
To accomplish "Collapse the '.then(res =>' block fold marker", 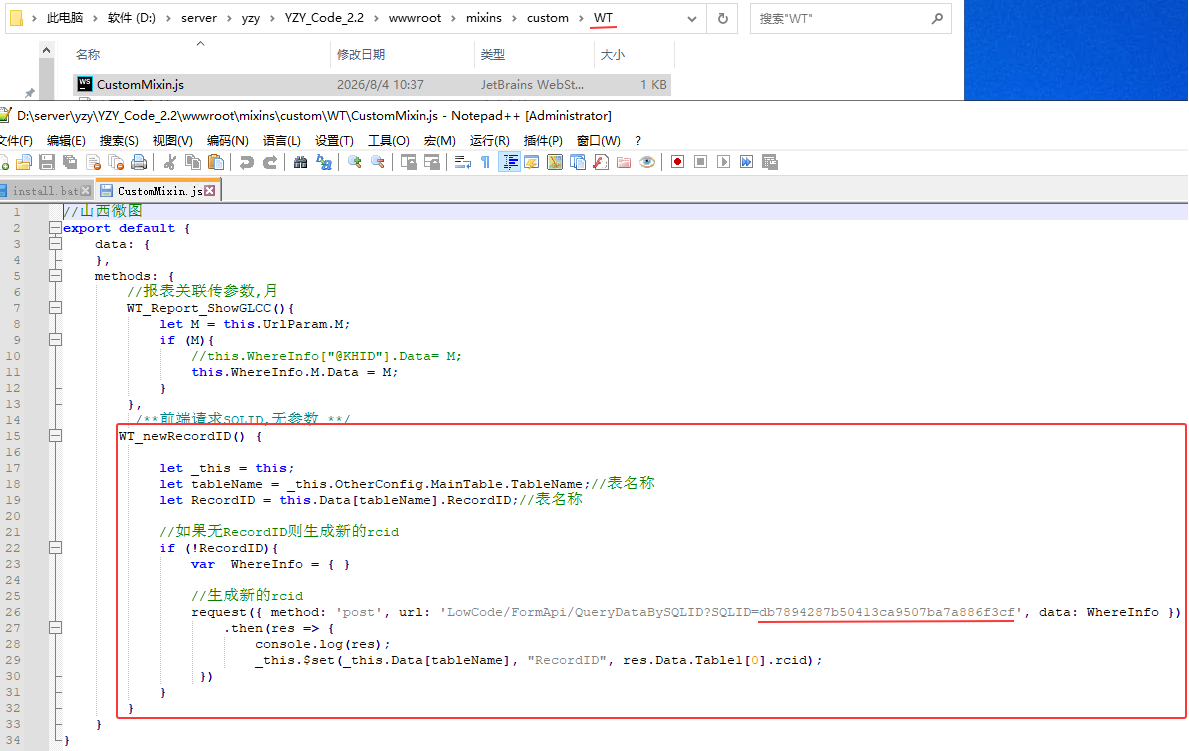I will pyautogui.click(x=55, y=627).
